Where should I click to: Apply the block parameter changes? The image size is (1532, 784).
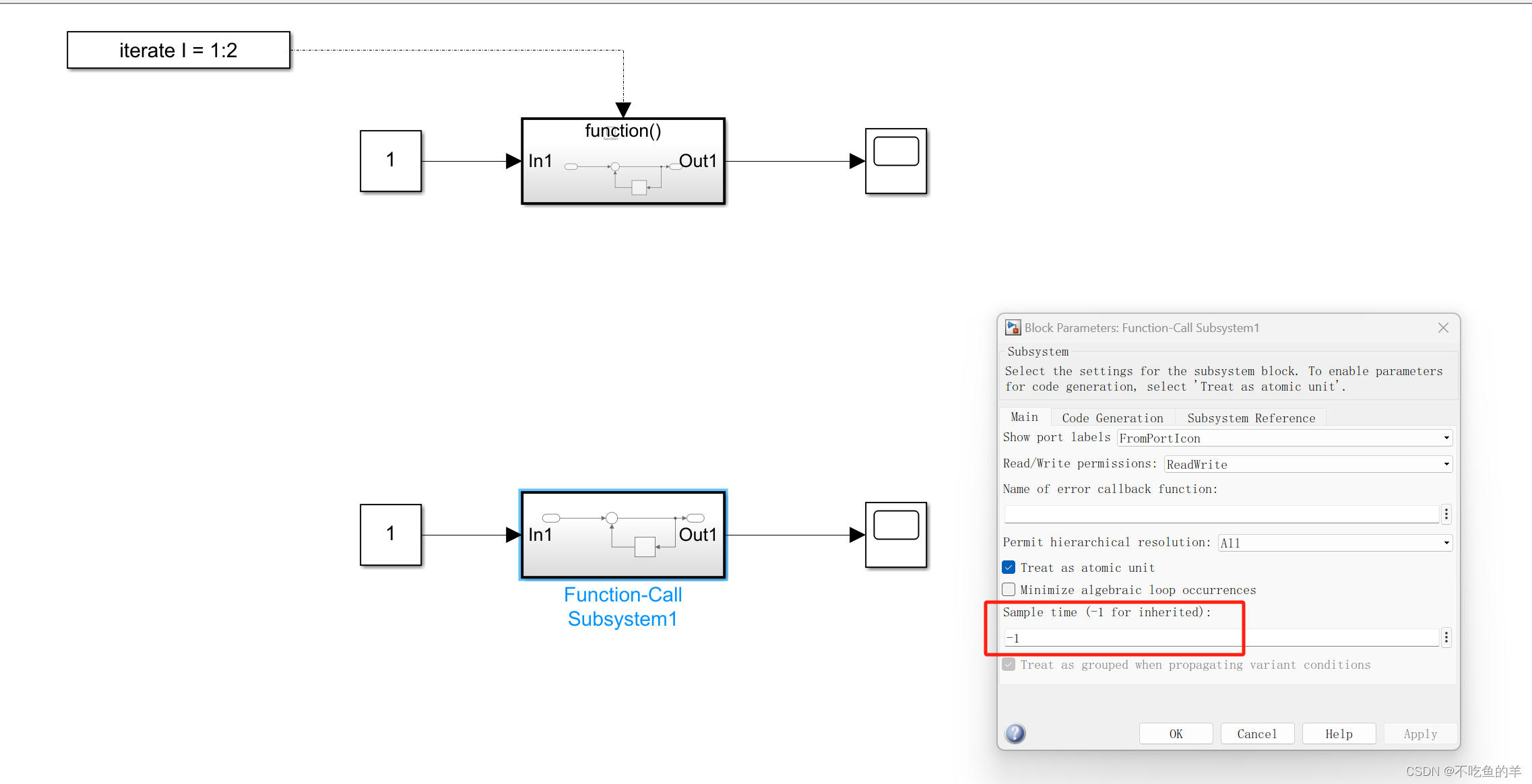pos(1419,733)
